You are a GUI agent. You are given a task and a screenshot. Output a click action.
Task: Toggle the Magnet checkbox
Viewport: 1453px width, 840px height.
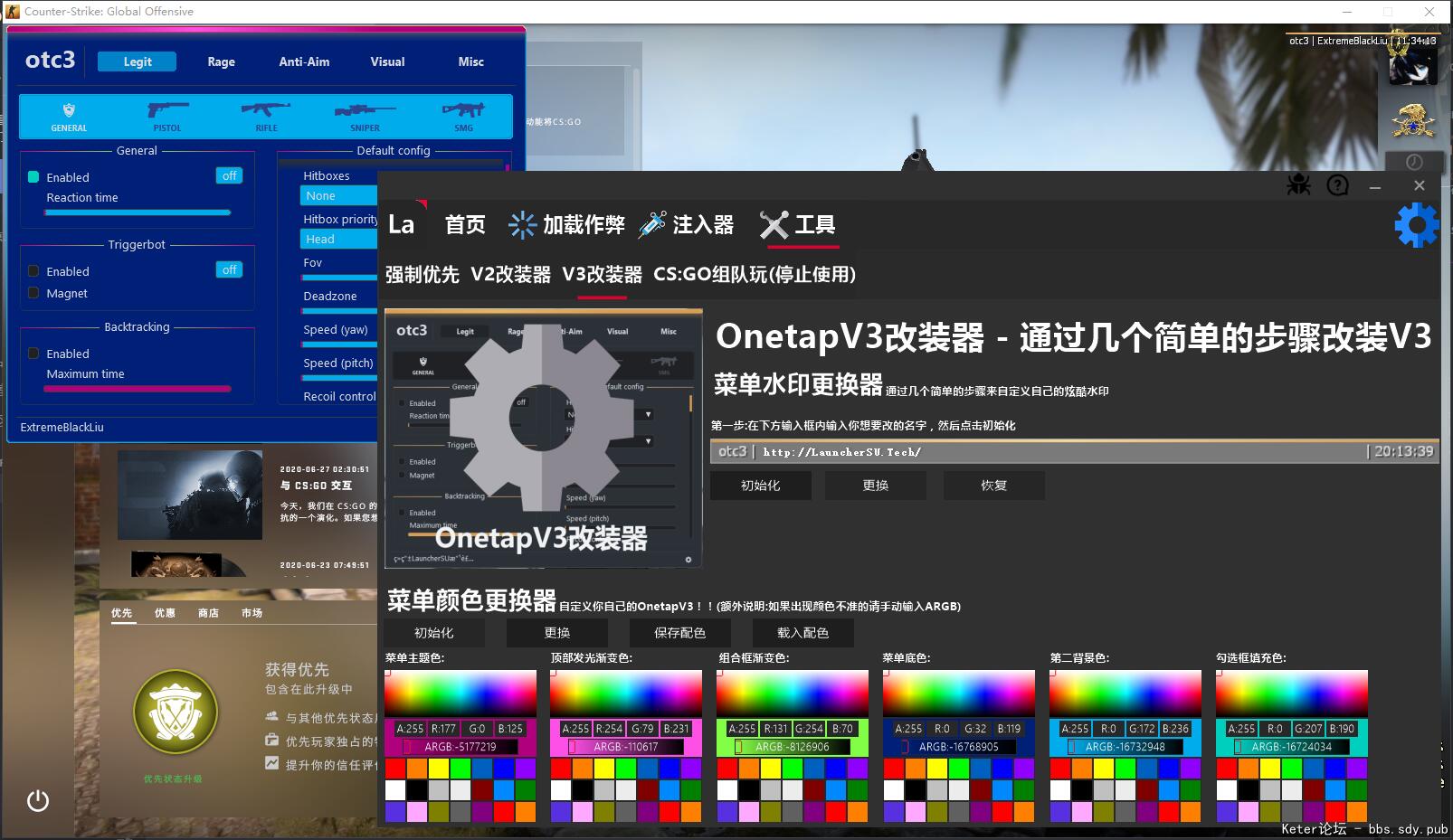click(x=33, y=293)
